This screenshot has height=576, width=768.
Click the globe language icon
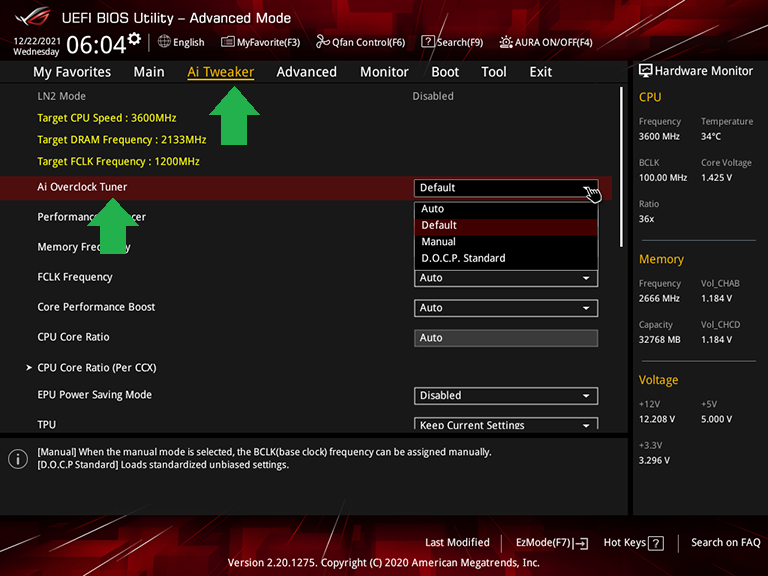[164, 42]
